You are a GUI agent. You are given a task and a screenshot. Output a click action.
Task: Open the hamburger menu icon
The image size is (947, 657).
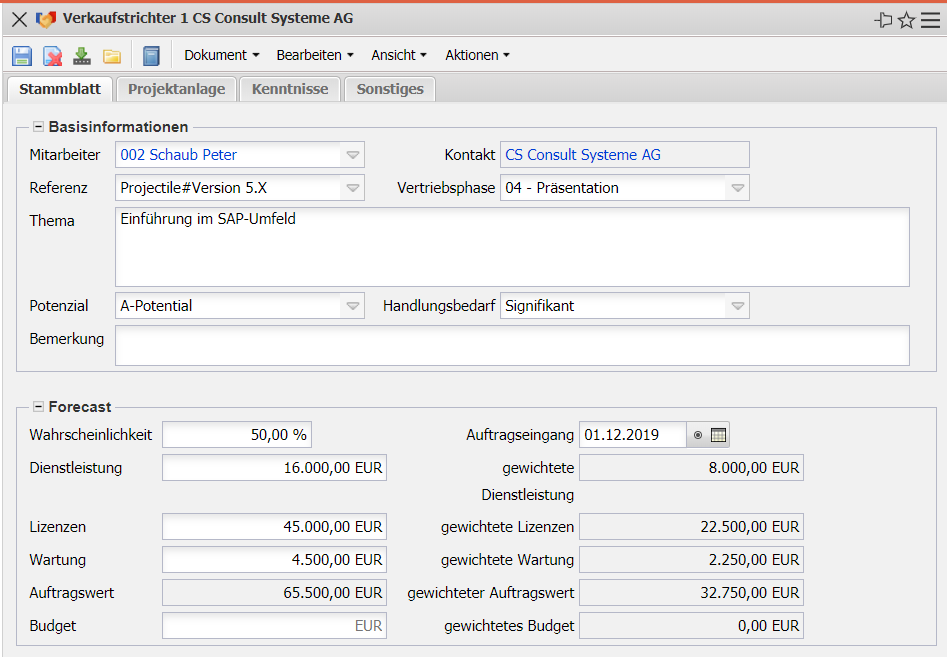[x=930, y=20]
